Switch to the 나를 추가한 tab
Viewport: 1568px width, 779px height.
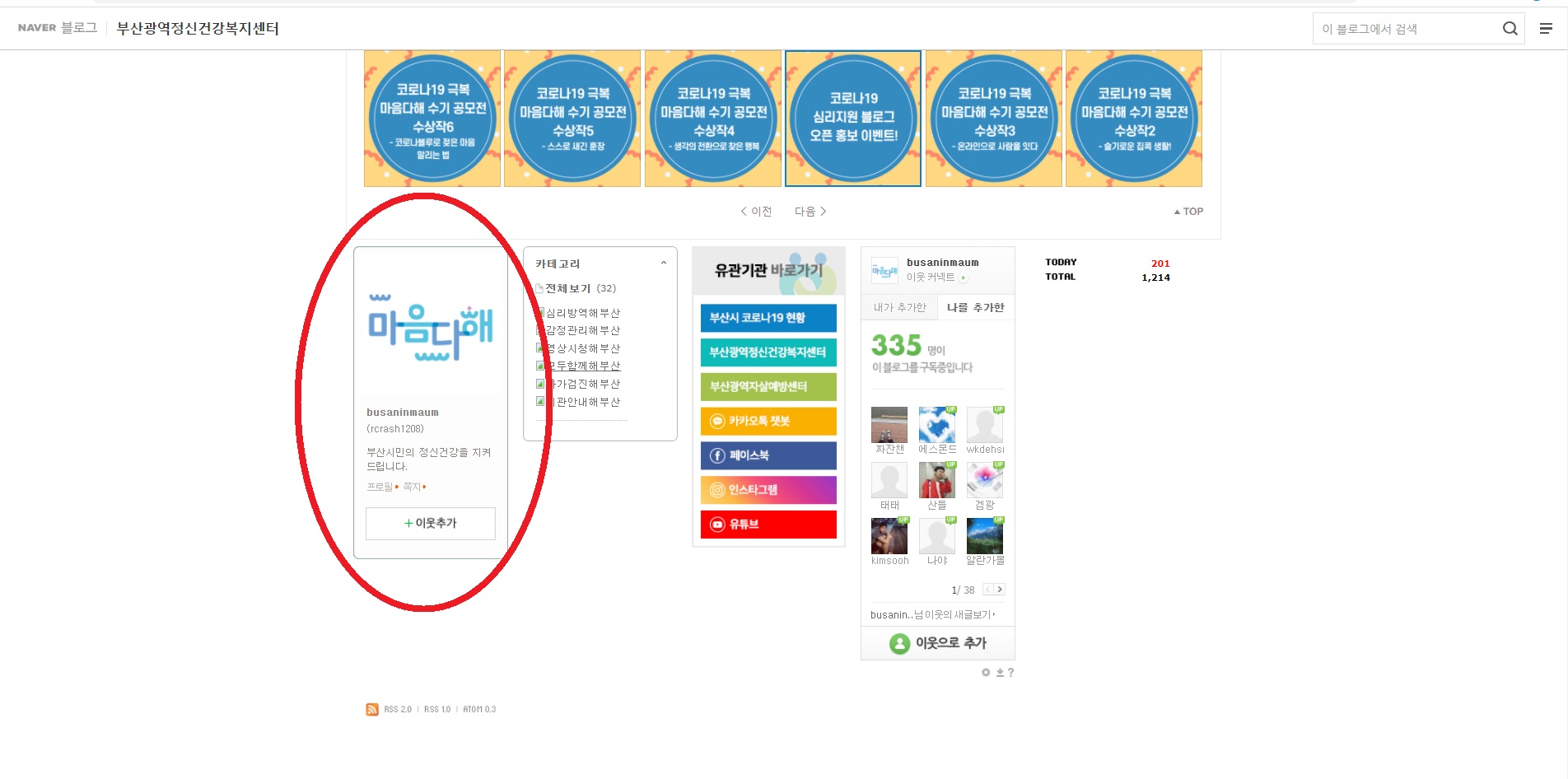(975, 307)
